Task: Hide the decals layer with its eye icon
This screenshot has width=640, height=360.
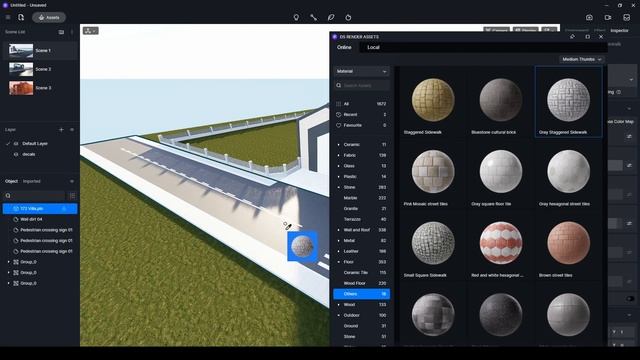Action: pos(16,154)
